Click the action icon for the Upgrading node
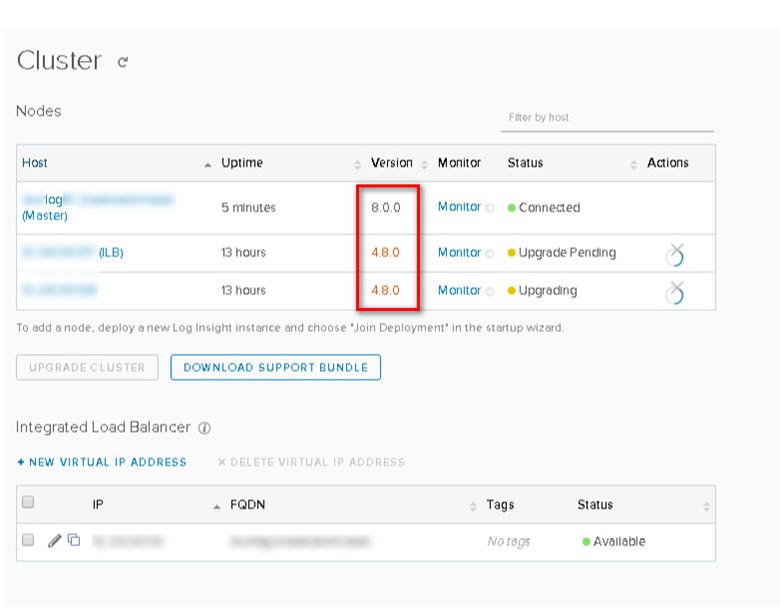This screenshot has width=780, height=615. click(676, 291)
